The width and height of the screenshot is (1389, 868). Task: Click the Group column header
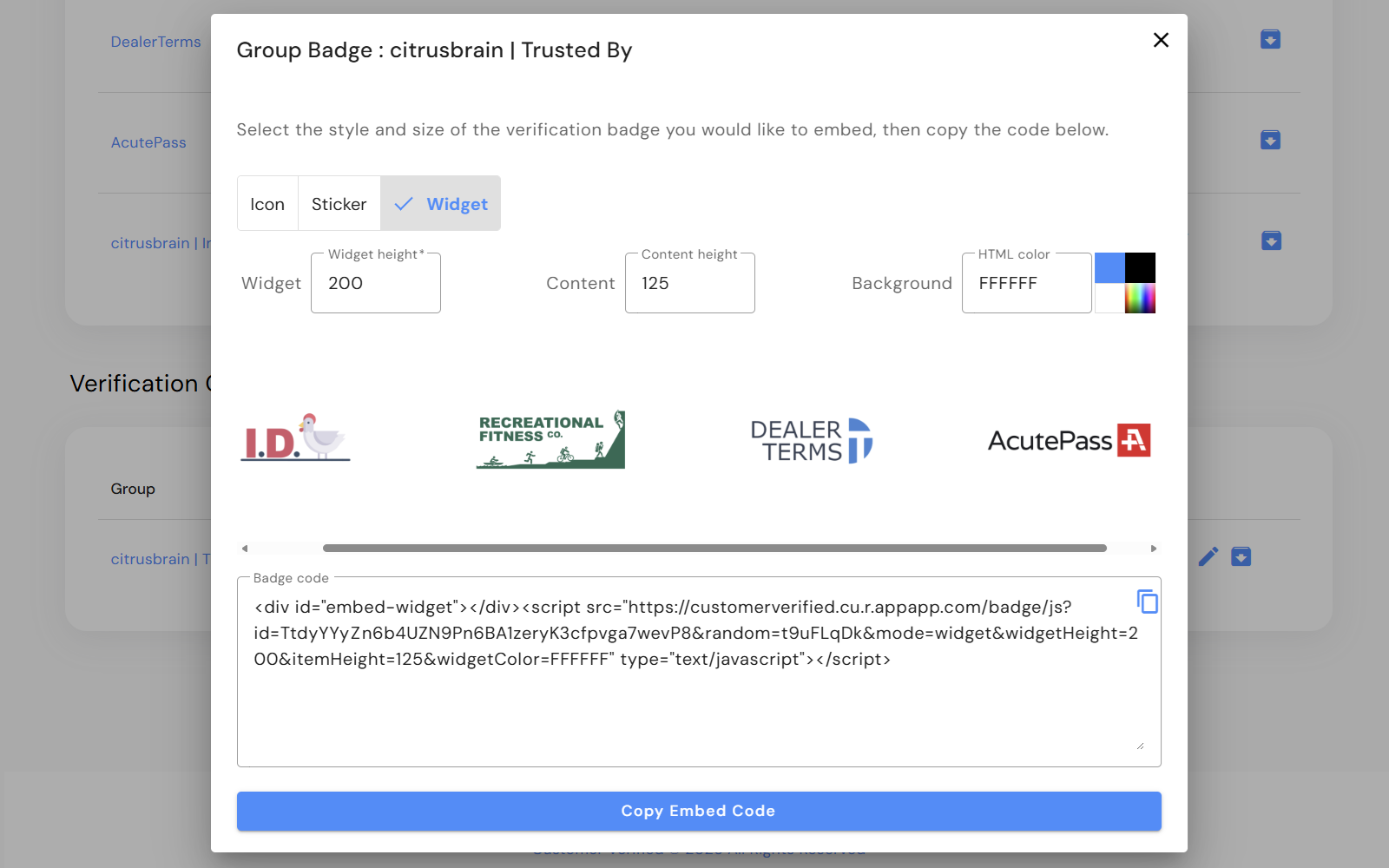[133, 489]
